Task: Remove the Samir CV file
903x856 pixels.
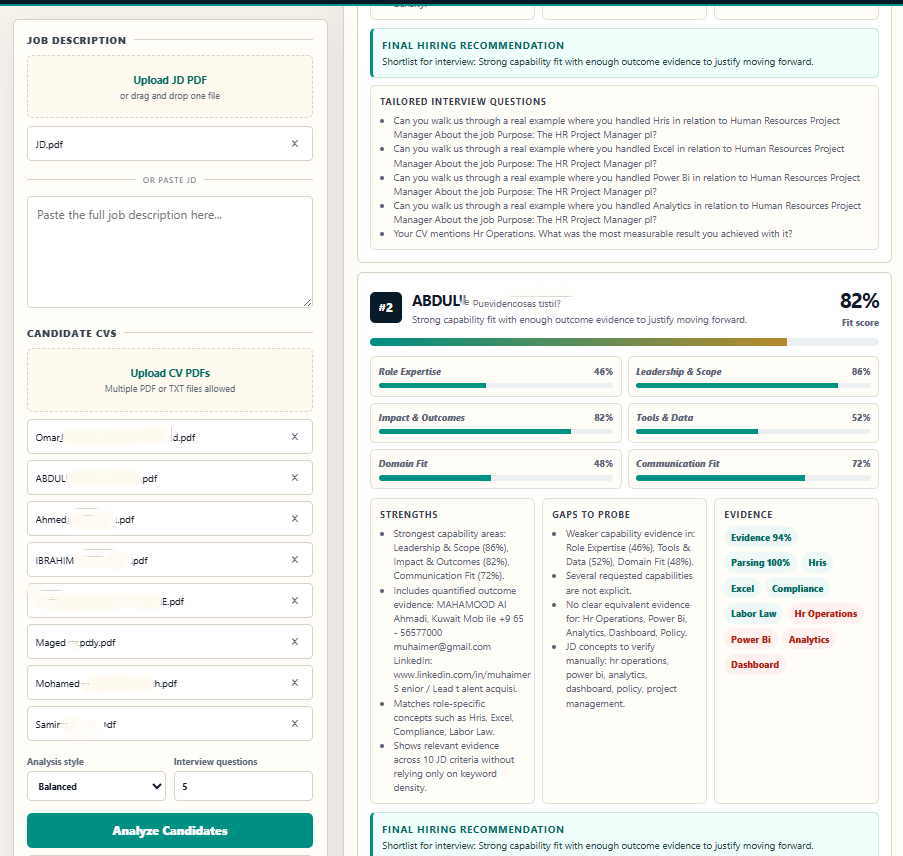Action: [294, 724]
